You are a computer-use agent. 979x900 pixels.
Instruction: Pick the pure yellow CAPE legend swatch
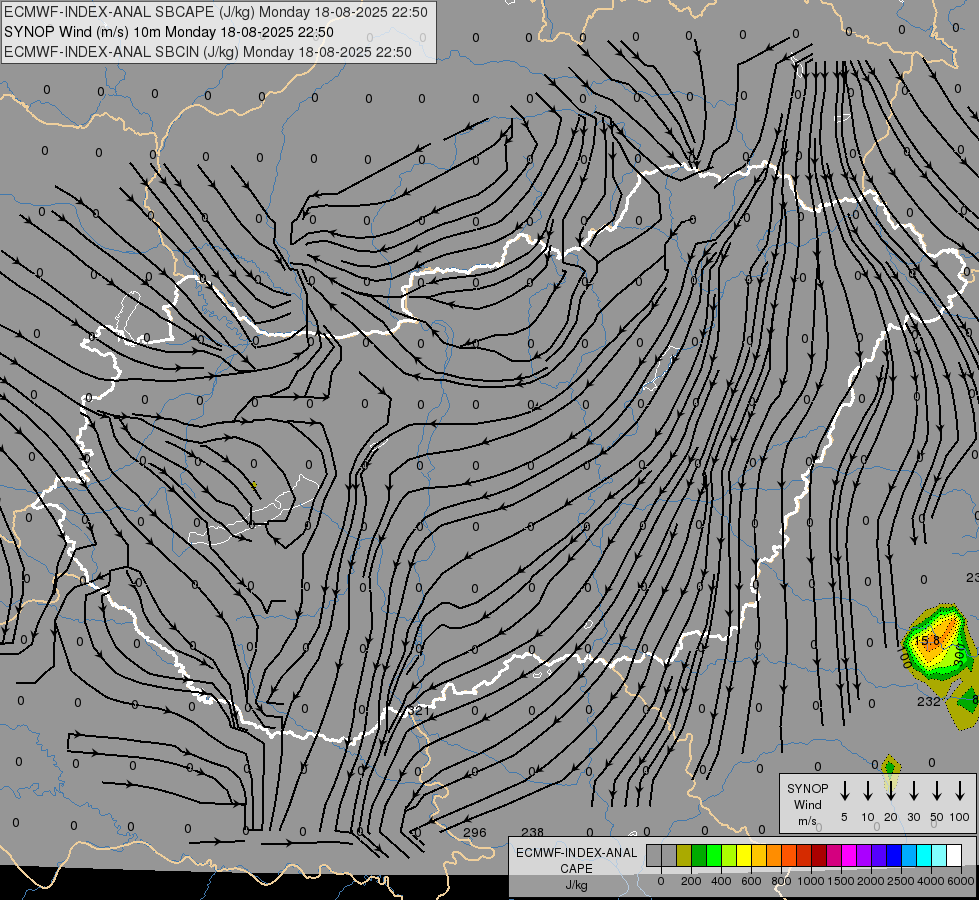pyautogui.click(x=744, y=855)
